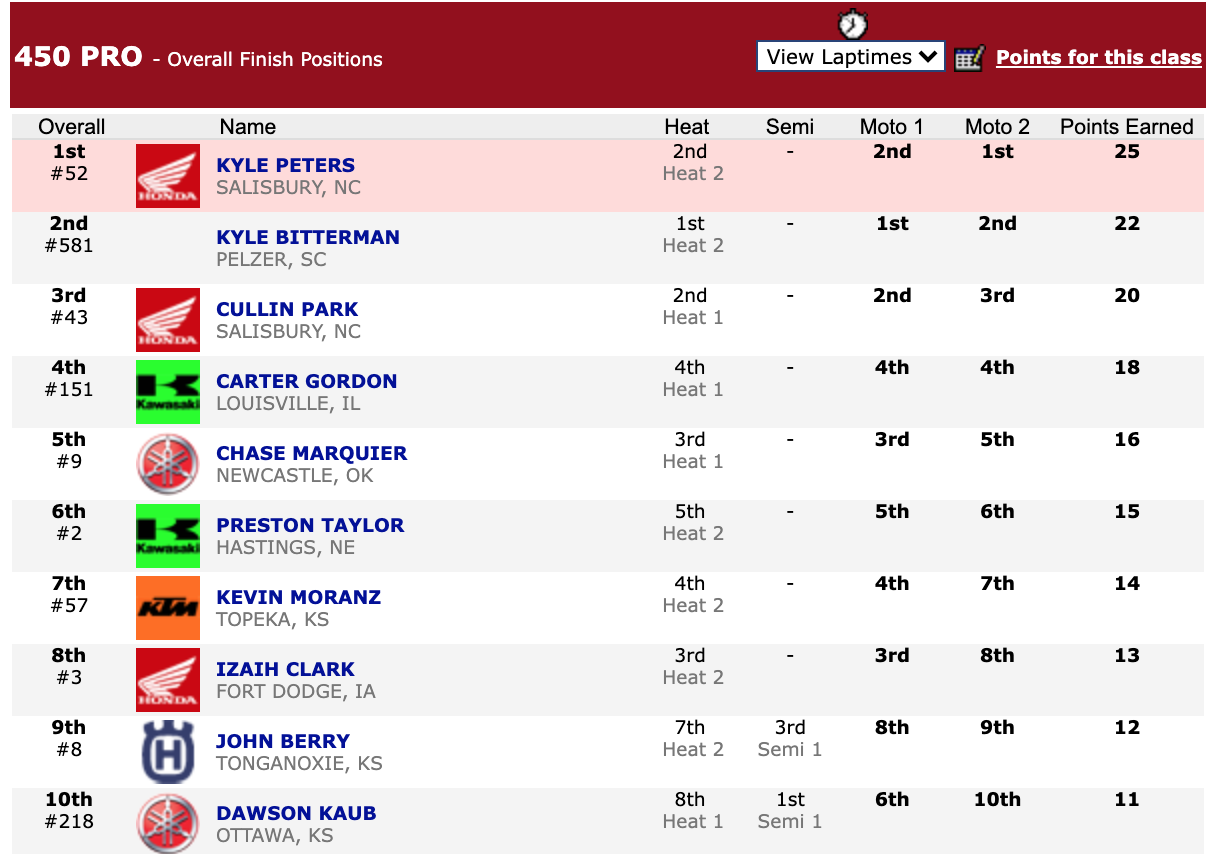
Task: Open the View Laptimes dropdown
Action: tap(850, 57)
